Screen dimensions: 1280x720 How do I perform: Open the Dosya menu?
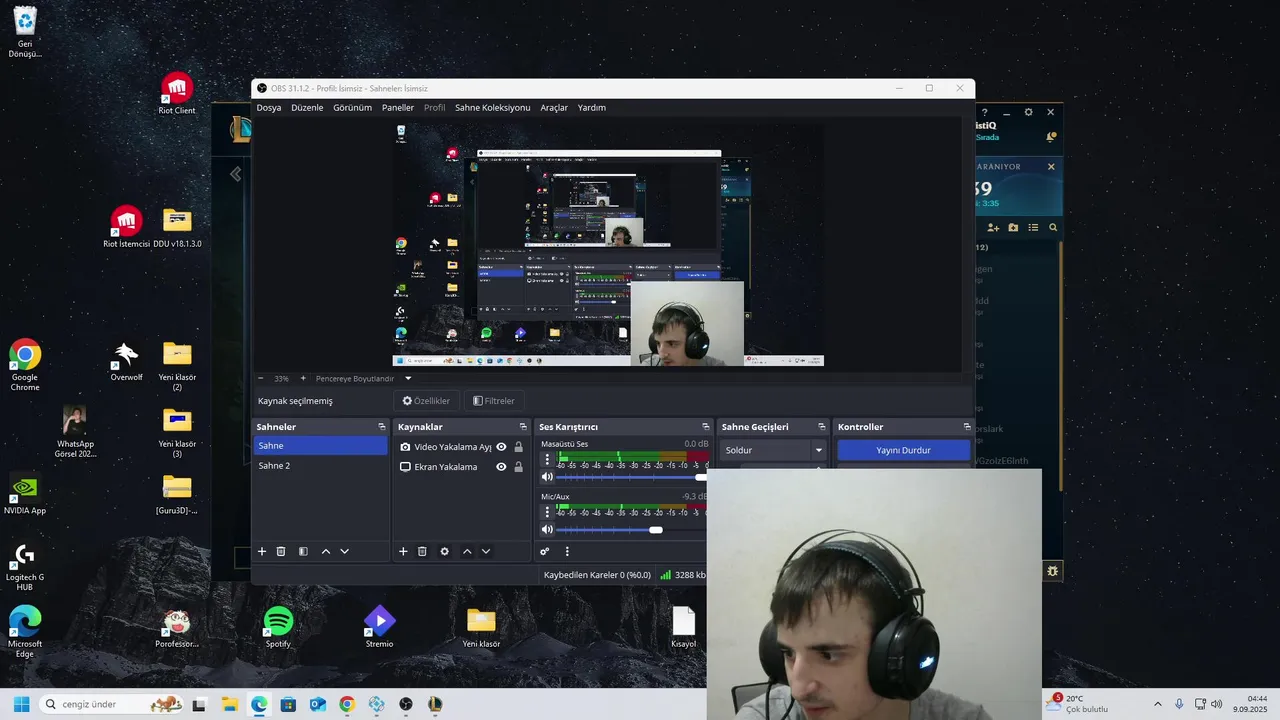tap(269, 107)
